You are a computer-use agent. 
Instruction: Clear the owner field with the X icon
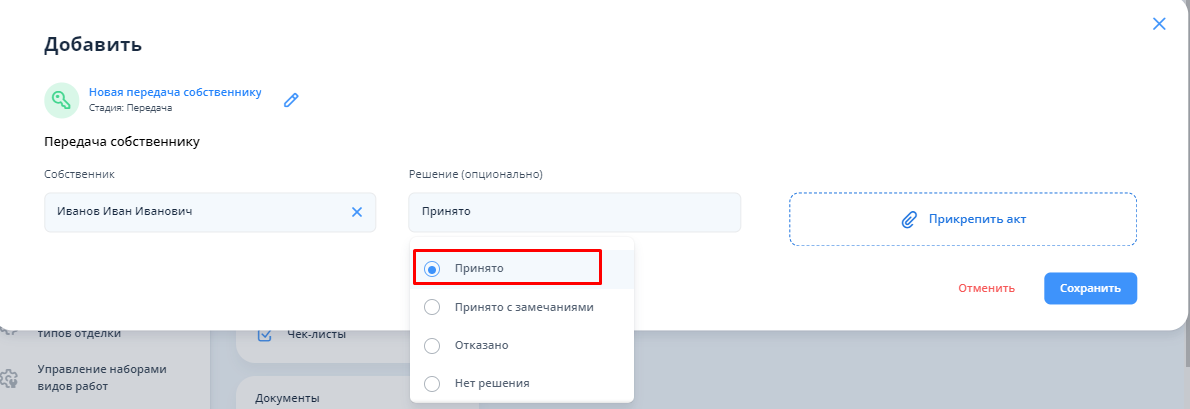click(x=356, y=212)
